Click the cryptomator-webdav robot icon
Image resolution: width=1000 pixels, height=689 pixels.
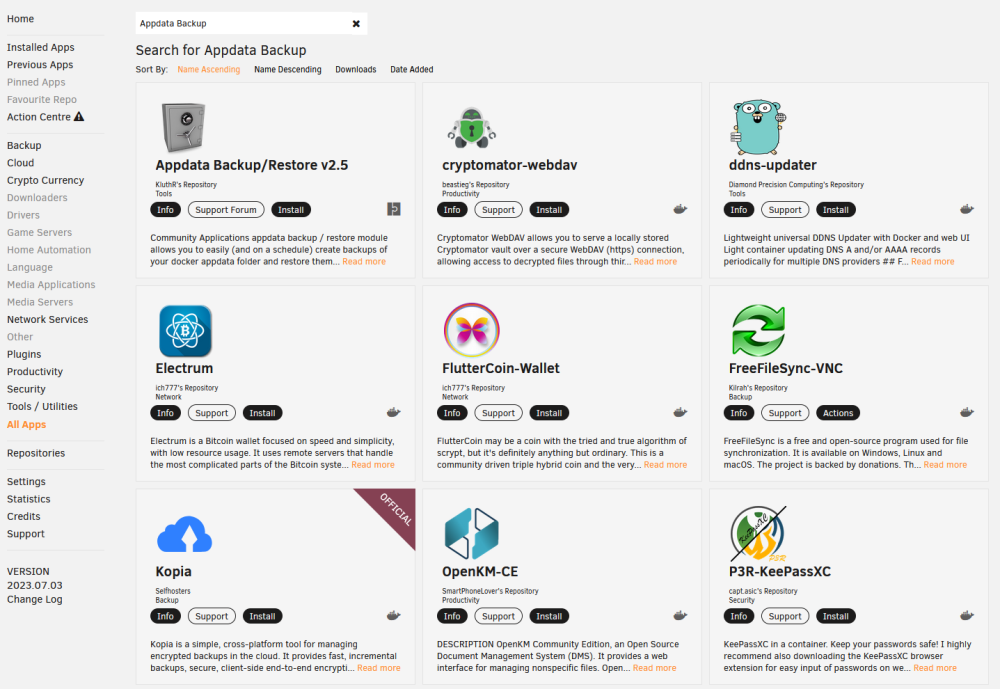click(x=471, y=128)
